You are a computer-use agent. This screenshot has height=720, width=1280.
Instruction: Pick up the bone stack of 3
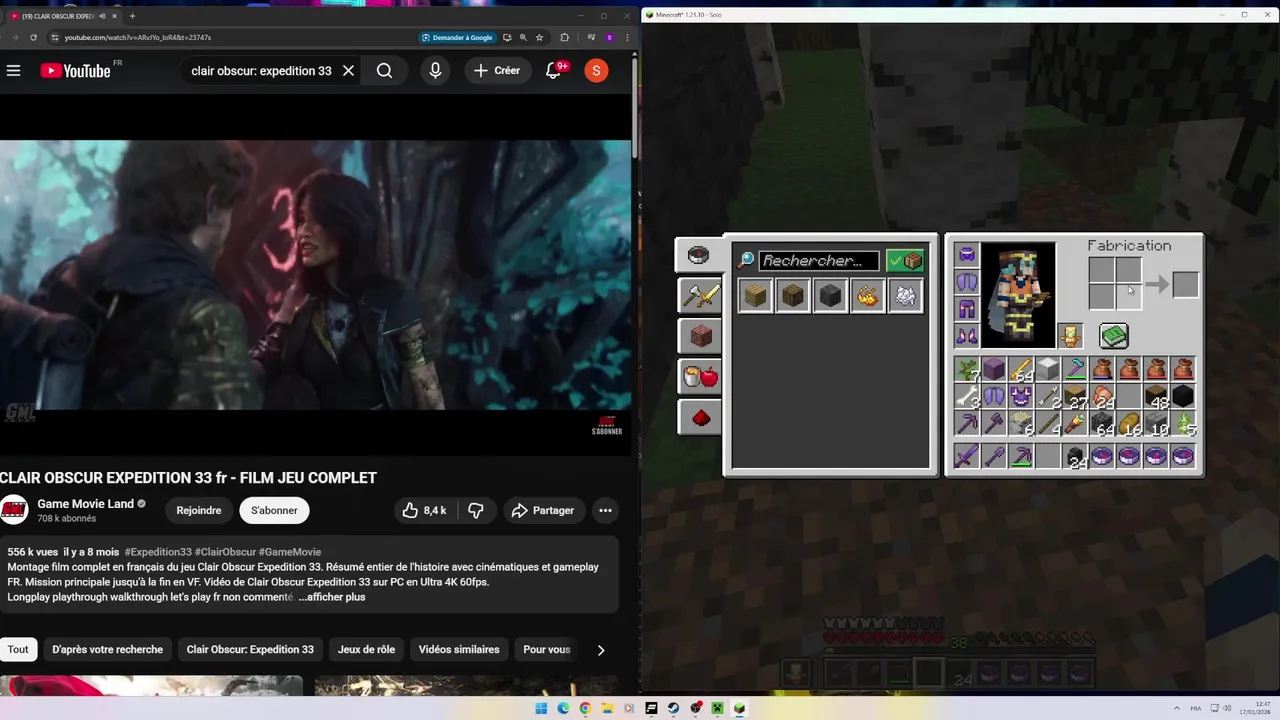[966, 397]
